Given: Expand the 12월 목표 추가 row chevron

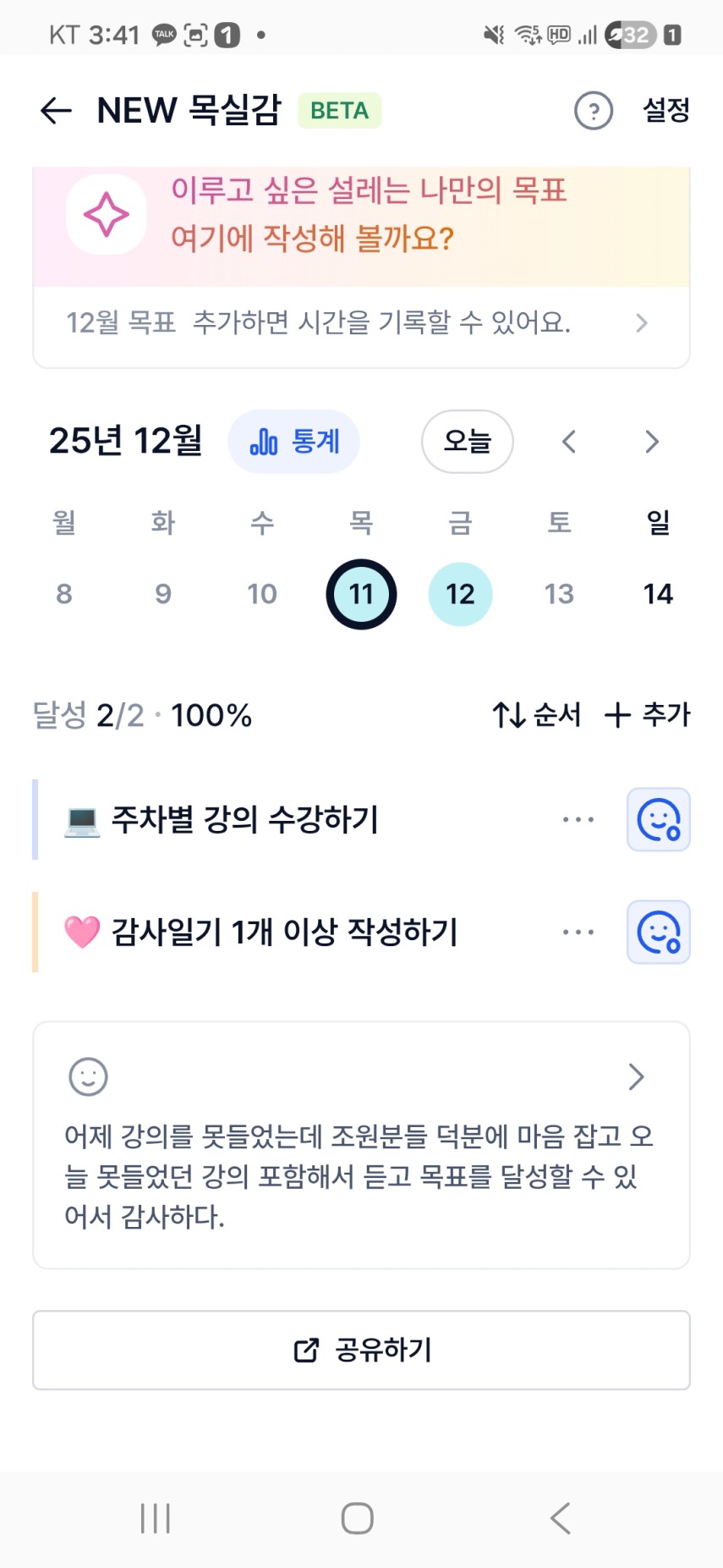Looking at the screenshot, I should click(642, 323).
